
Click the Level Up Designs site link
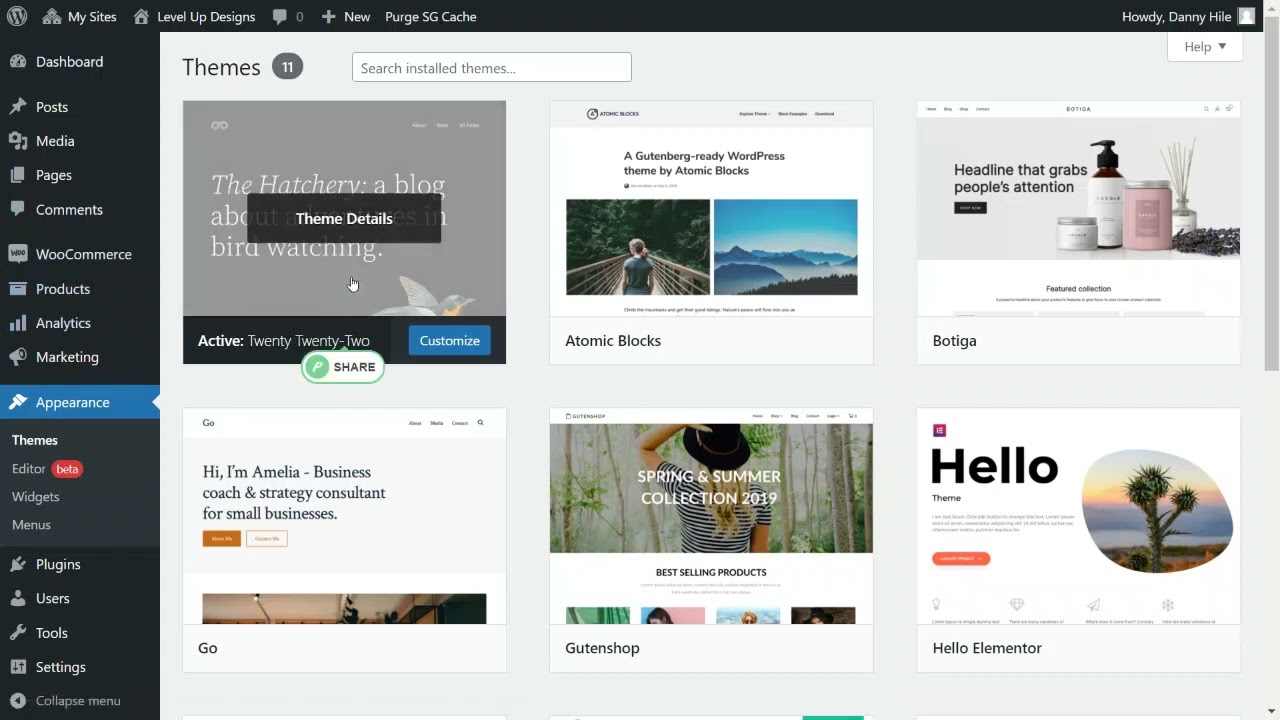206,16
